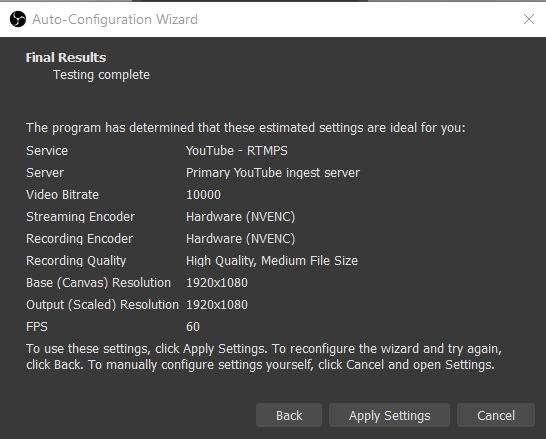Click the Back button

click(289, 415)
